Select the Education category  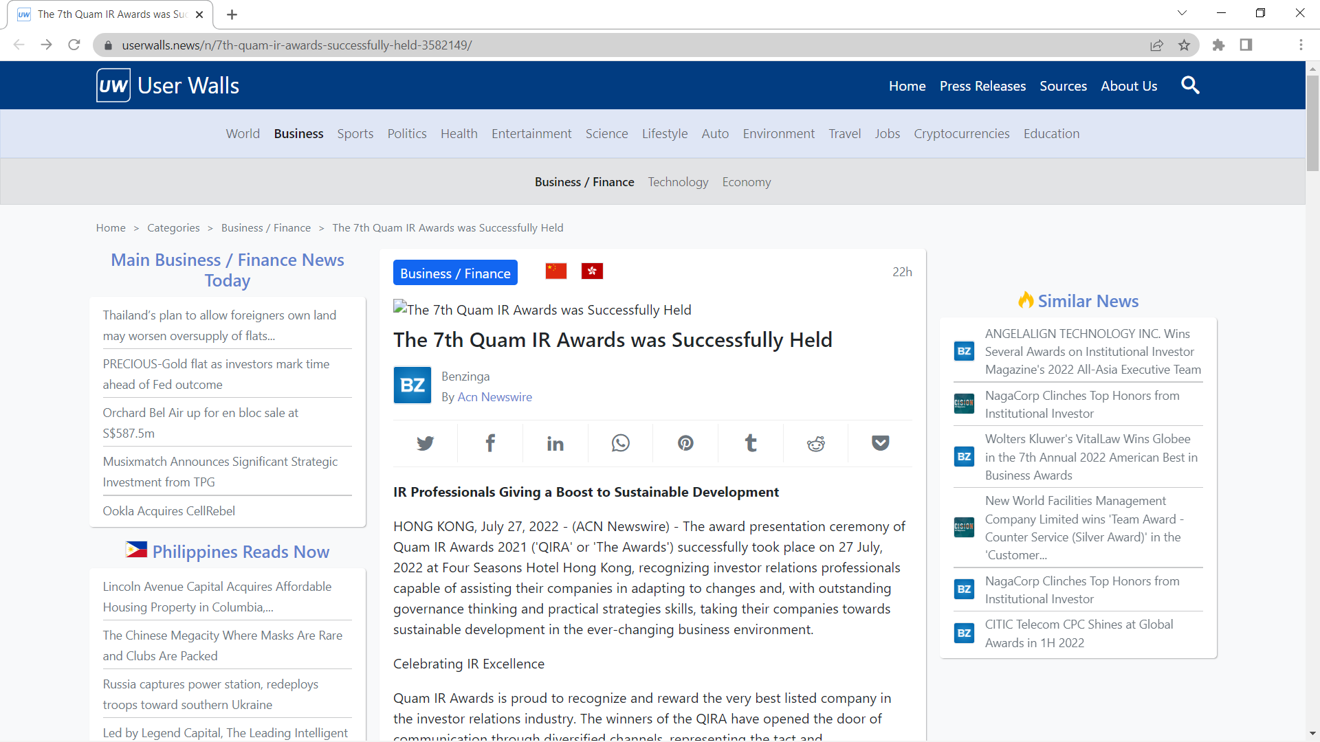[1051, 133]
